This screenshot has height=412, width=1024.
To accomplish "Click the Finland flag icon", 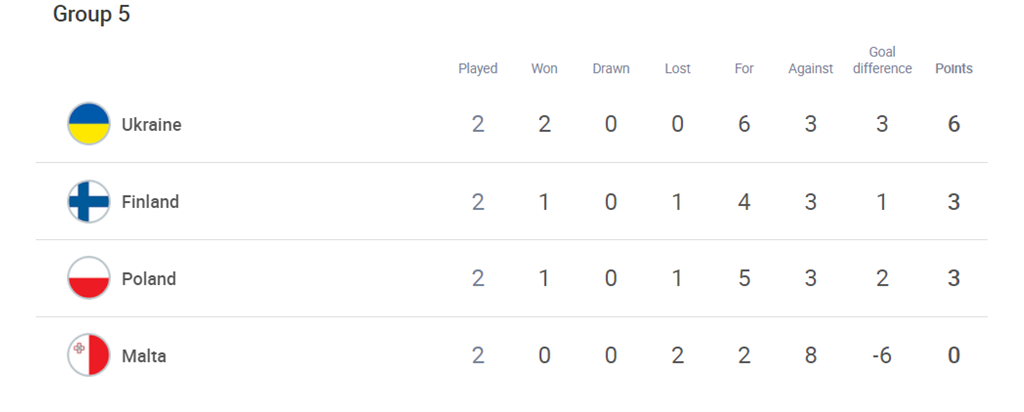I will click(89, 202).
